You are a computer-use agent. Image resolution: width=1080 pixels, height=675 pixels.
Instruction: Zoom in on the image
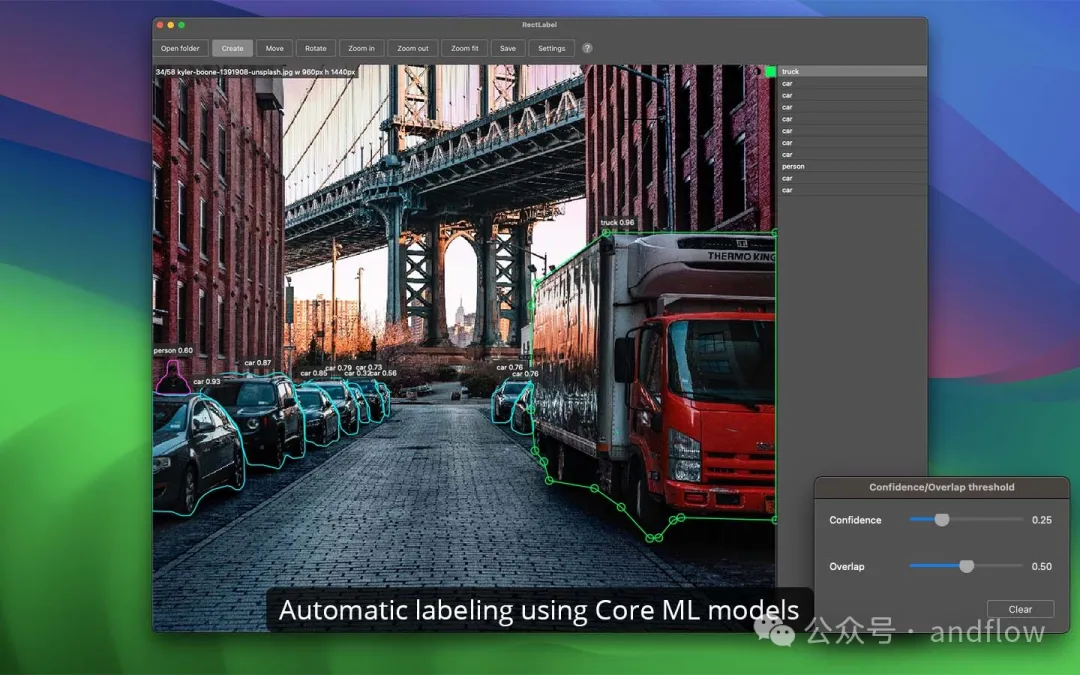click(361, 48)
